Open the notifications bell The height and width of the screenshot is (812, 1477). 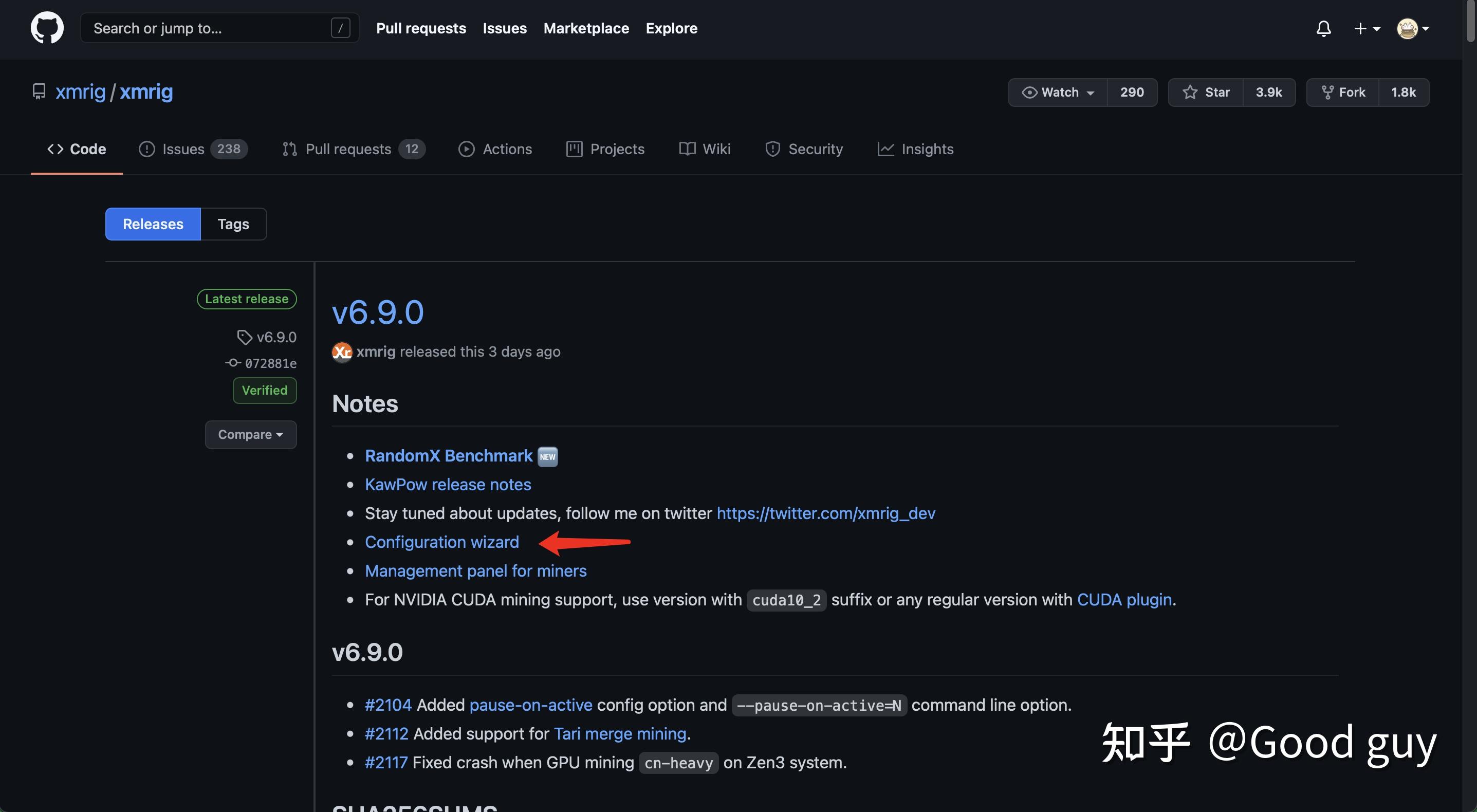pos(1323,28)
